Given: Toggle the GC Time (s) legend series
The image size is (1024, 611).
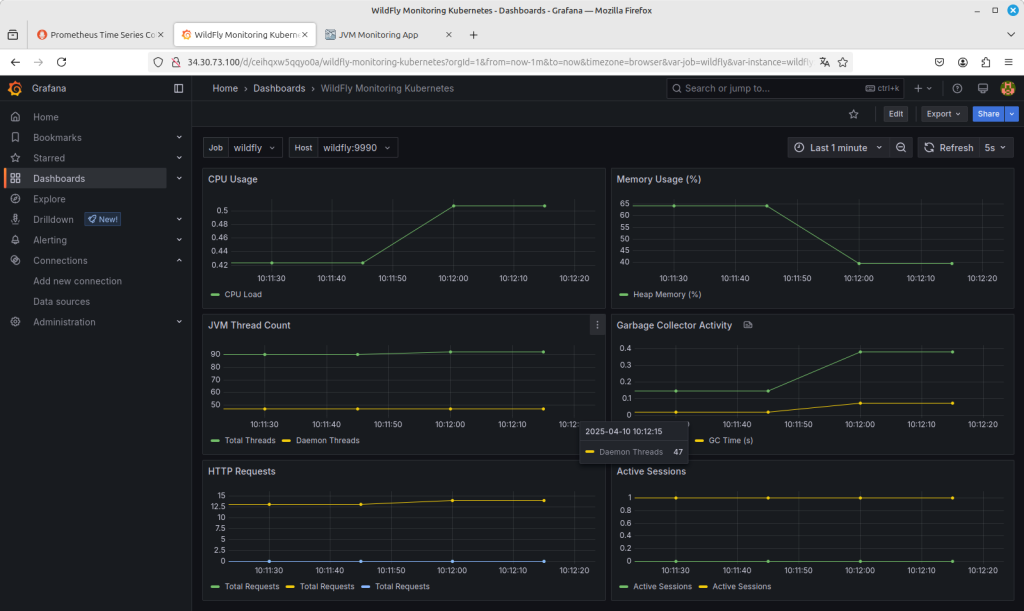Looking at the screenshot, I should [730, 441].
